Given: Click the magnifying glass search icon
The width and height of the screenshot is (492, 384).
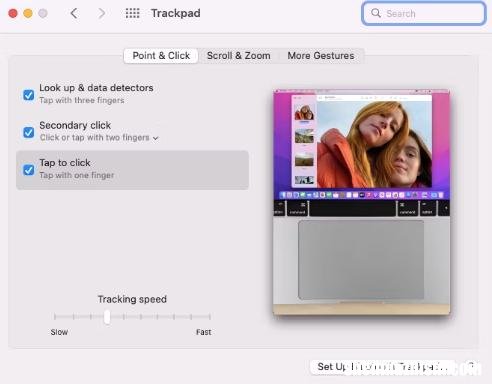Looking at the screenshot, I should [376, 13].
